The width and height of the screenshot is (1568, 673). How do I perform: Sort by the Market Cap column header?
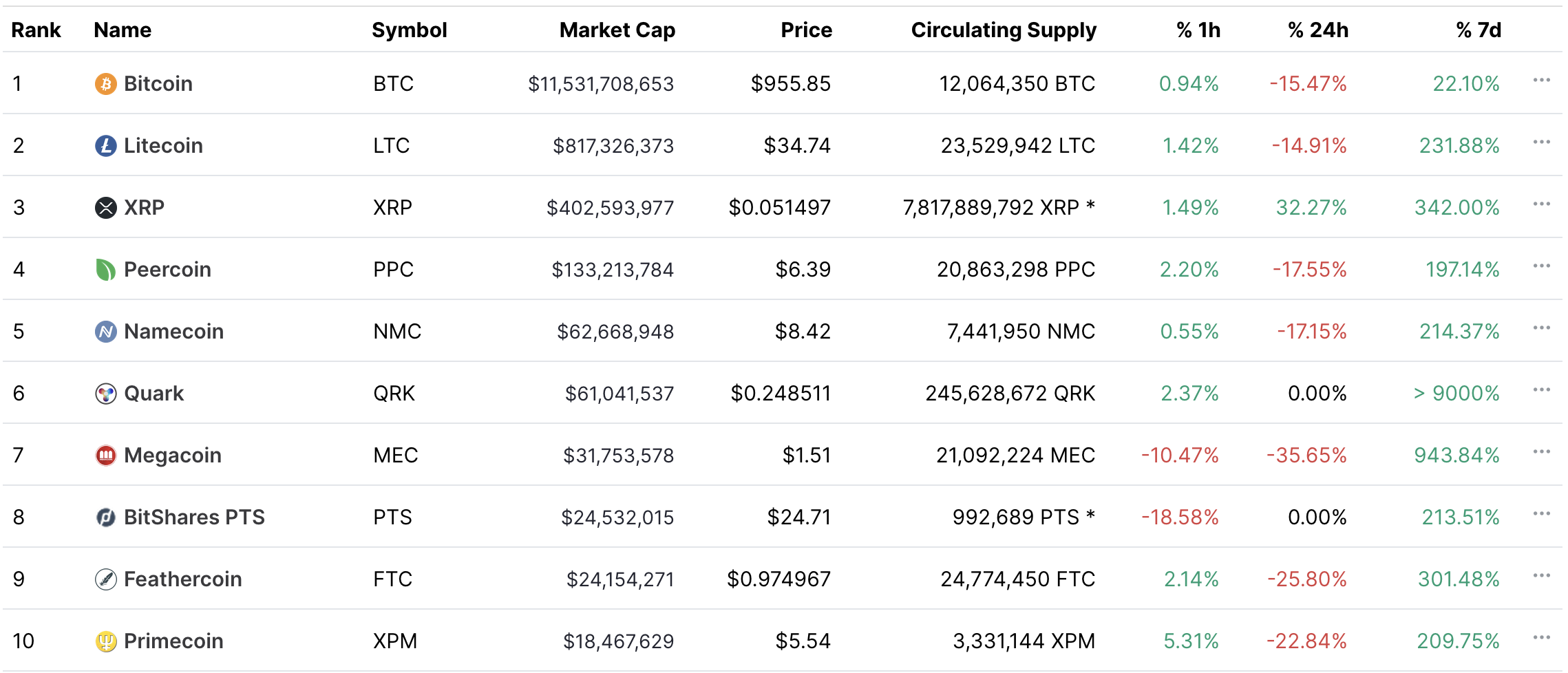coord(617,30)
